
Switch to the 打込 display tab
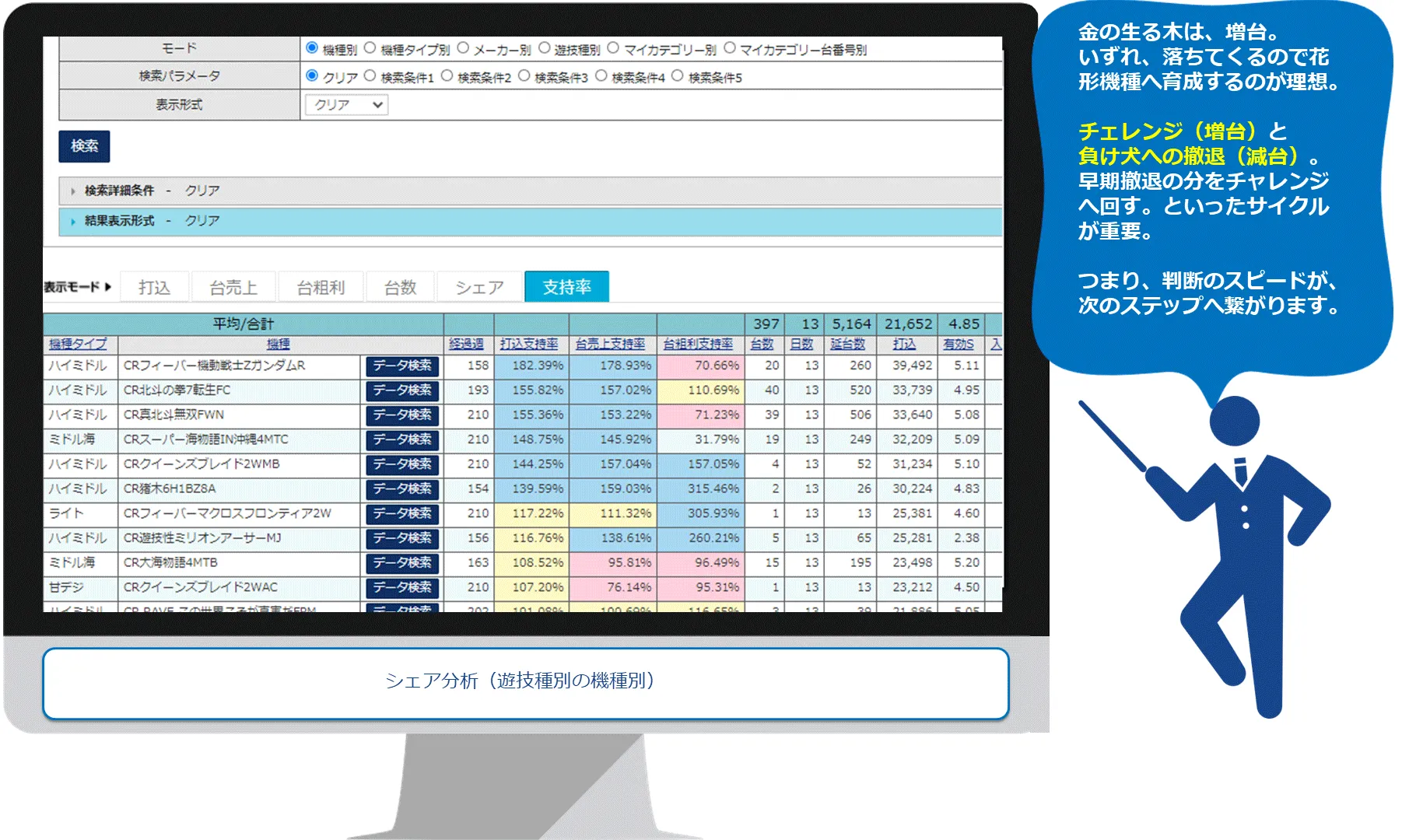click(x=154, y=287)
